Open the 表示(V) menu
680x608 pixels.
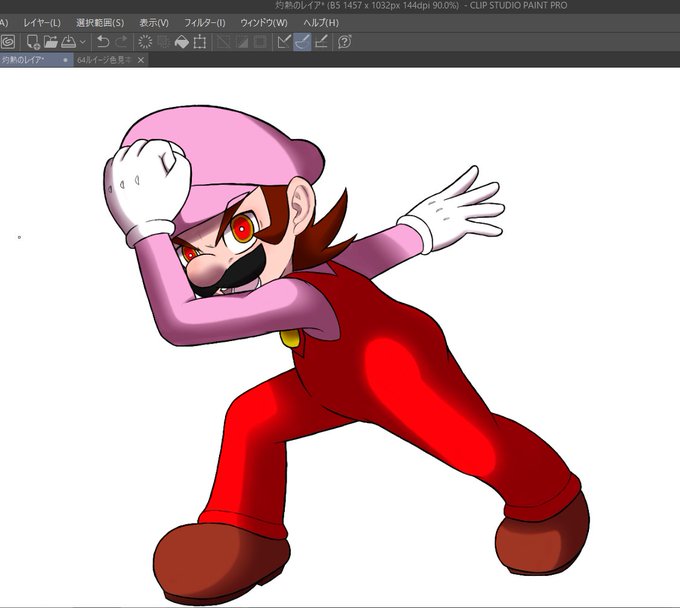pos(154,23)
